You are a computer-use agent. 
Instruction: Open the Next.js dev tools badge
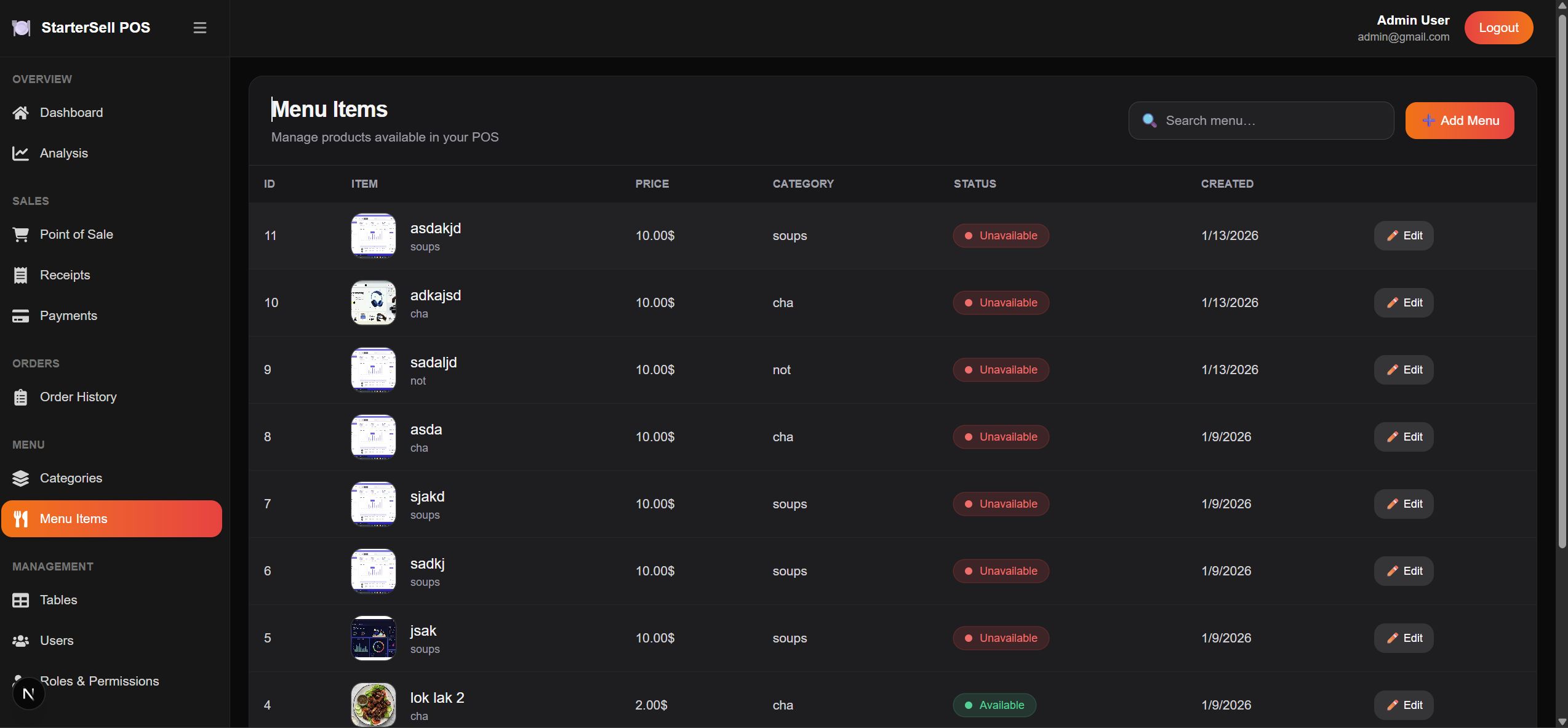[28, 694]
